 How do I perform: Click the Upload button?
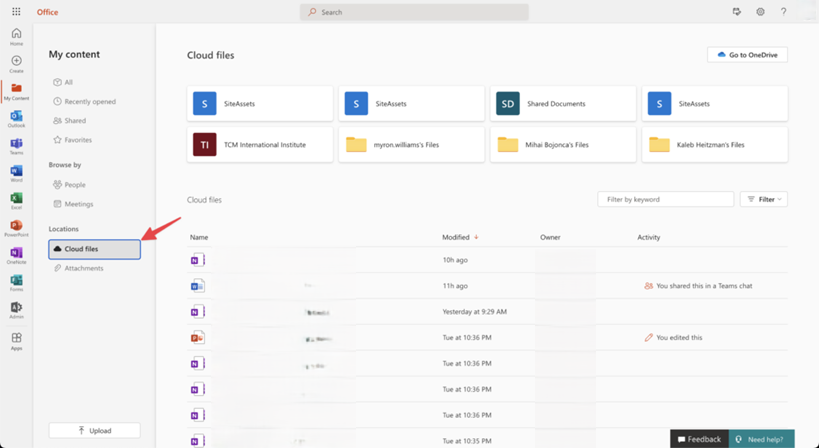(94, 431)
